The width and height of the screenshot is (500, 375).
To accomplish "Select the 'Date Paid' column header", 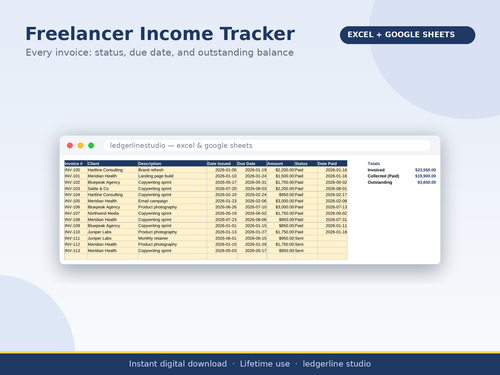I will (332, 163).
